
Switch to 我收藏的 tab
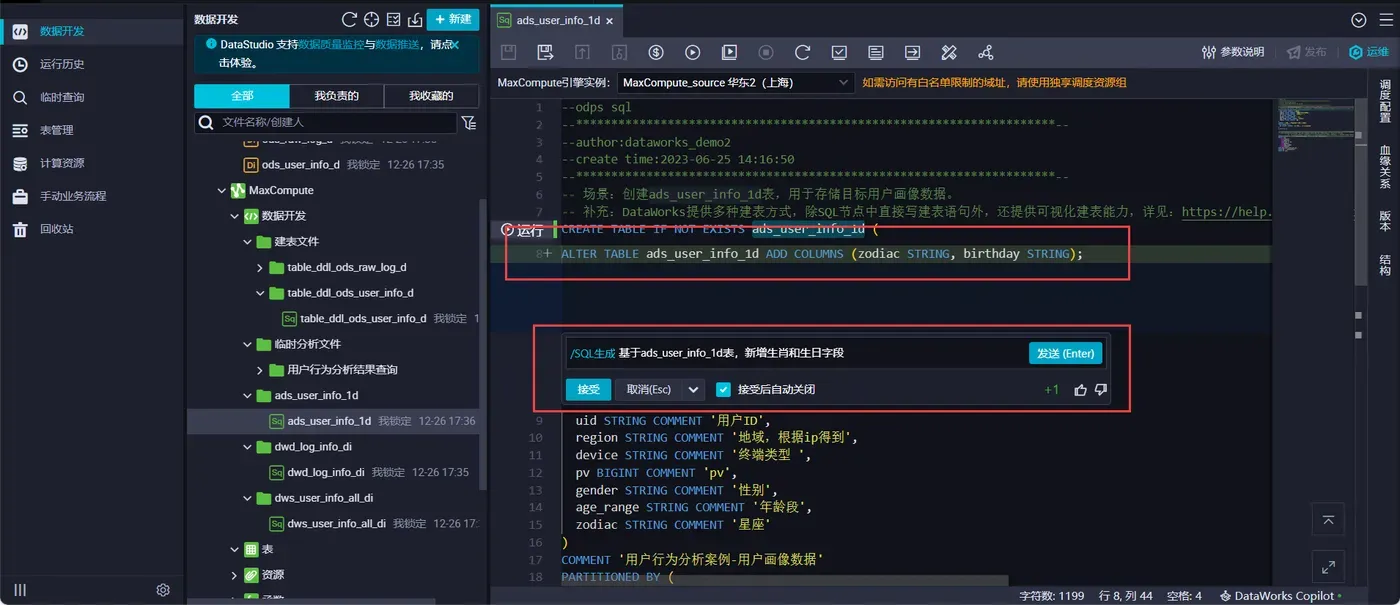[x=431, y=96]
